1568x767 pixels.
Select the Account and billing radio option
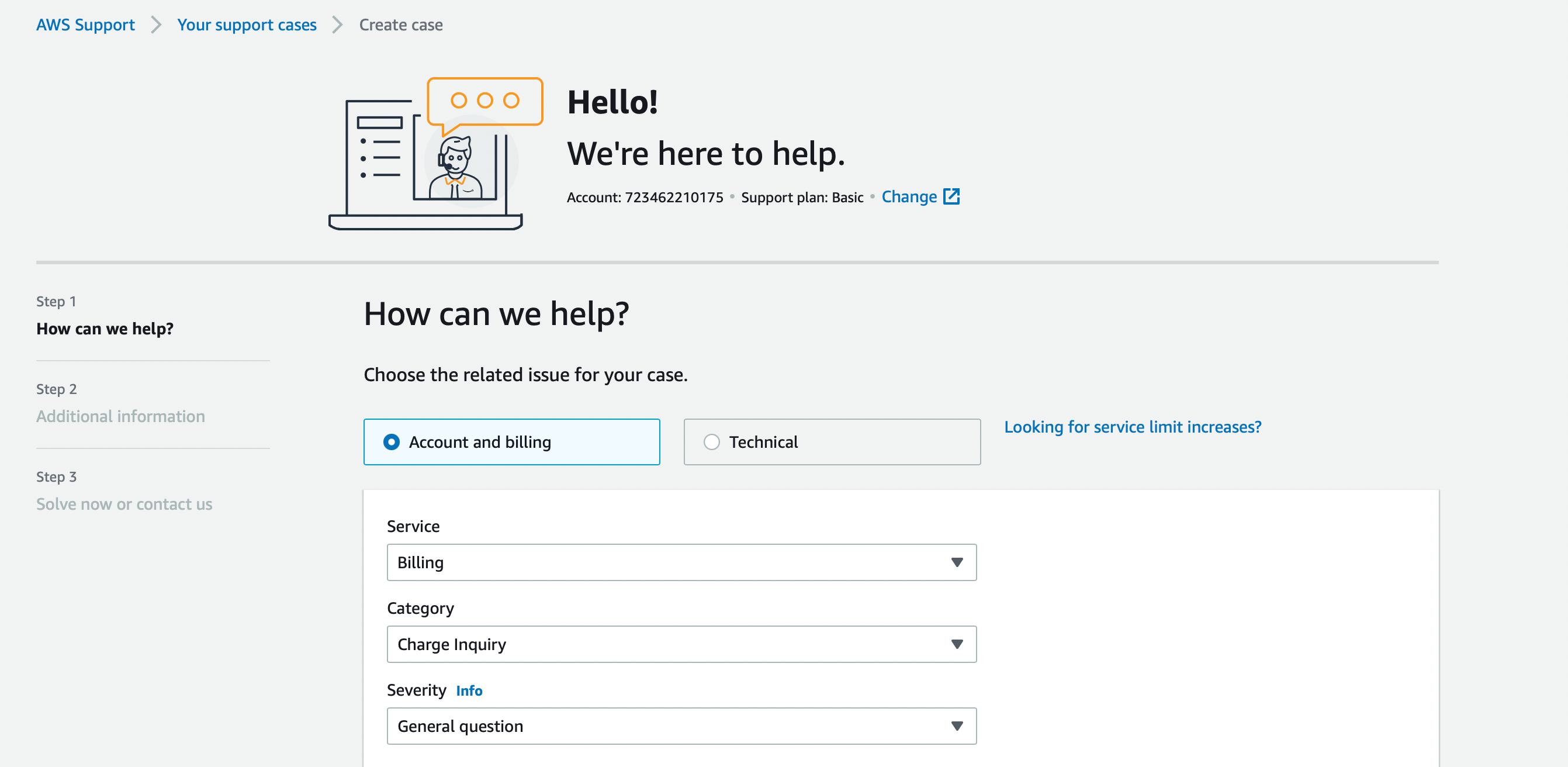[392, 442]
